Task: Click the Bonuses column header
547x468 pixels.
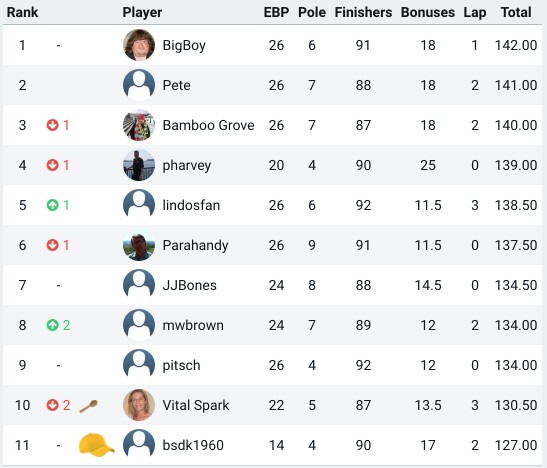Action: click(428, 13)
